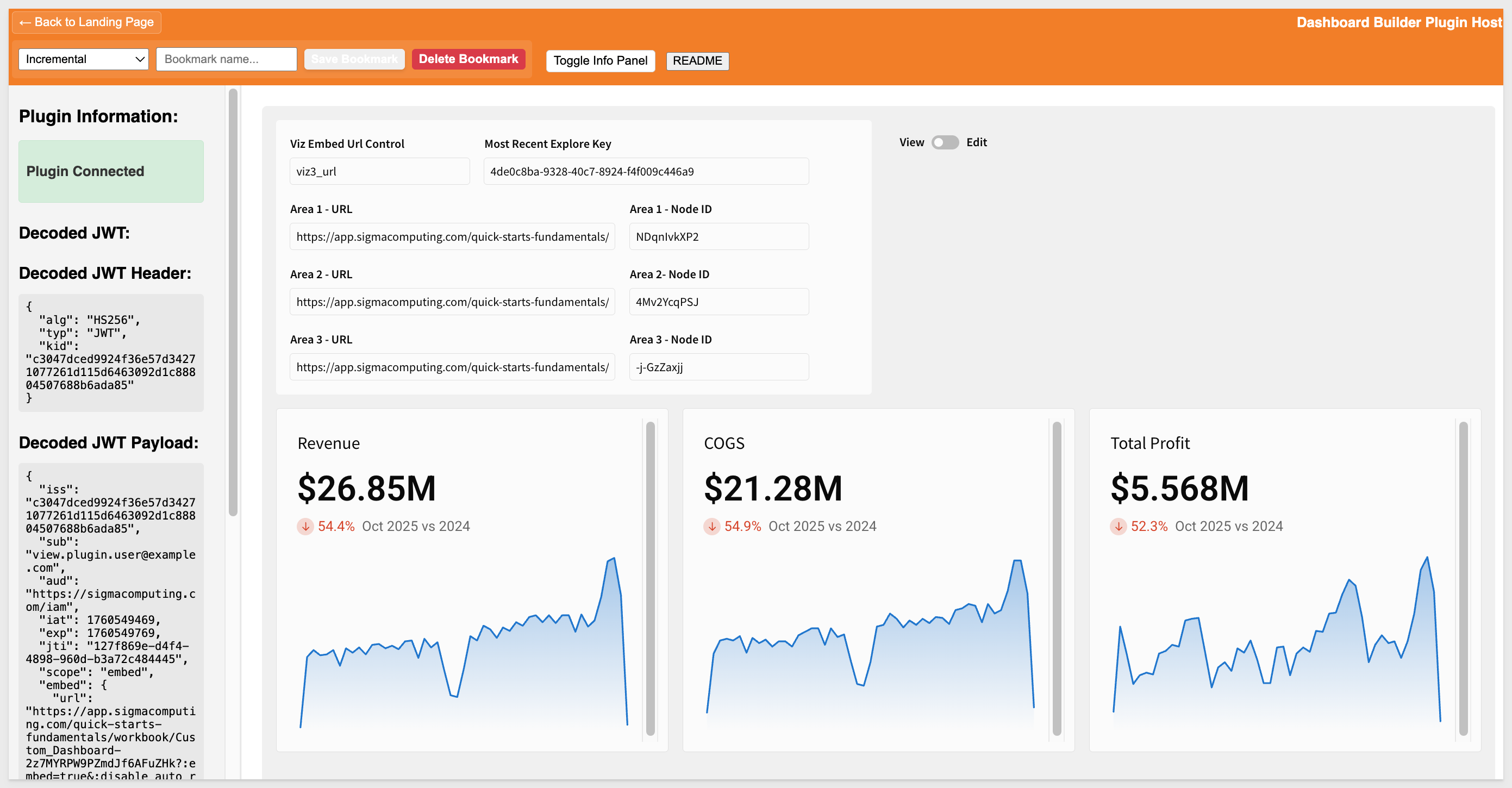Click the Viz Embed Url Control field
Viewport: 1512px width, 788px height.
point(379,172)
